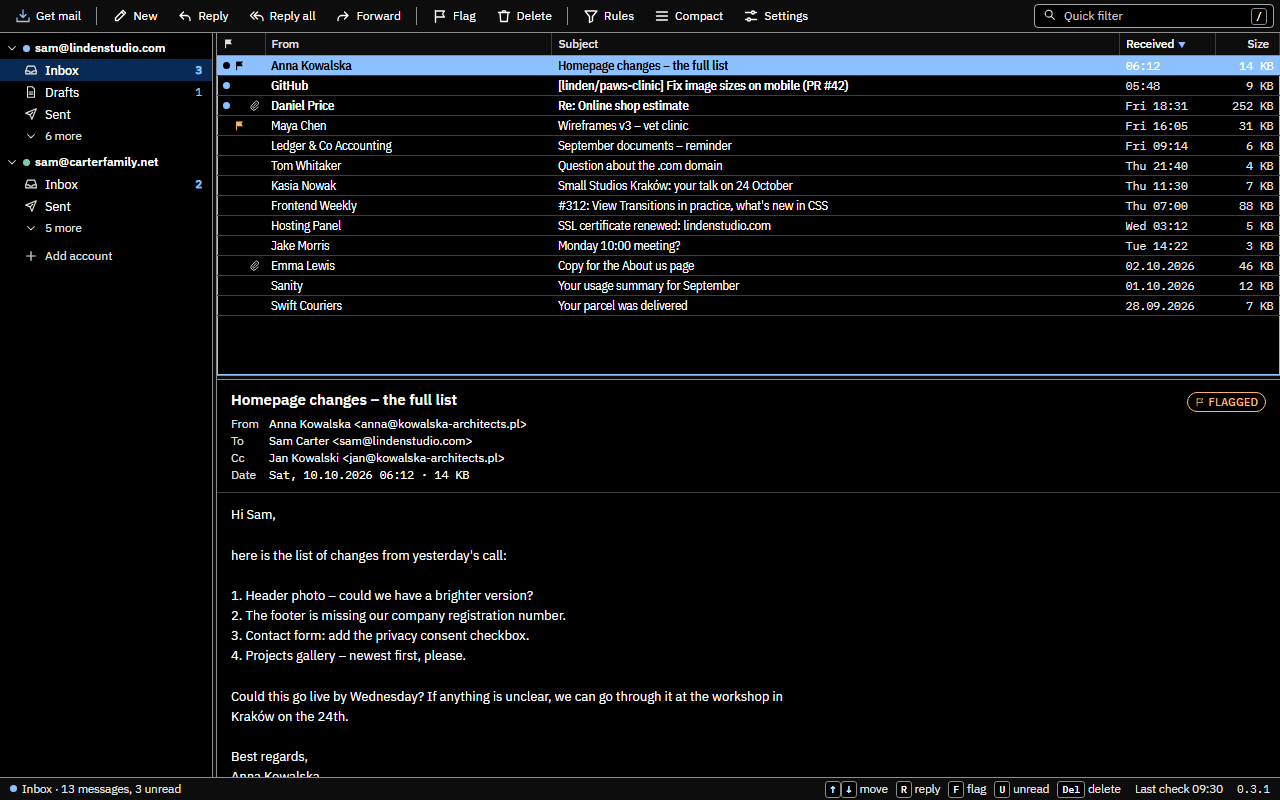
Task: Click the 'Last check 09:30' status text
Action: [x=1179, y=789]
